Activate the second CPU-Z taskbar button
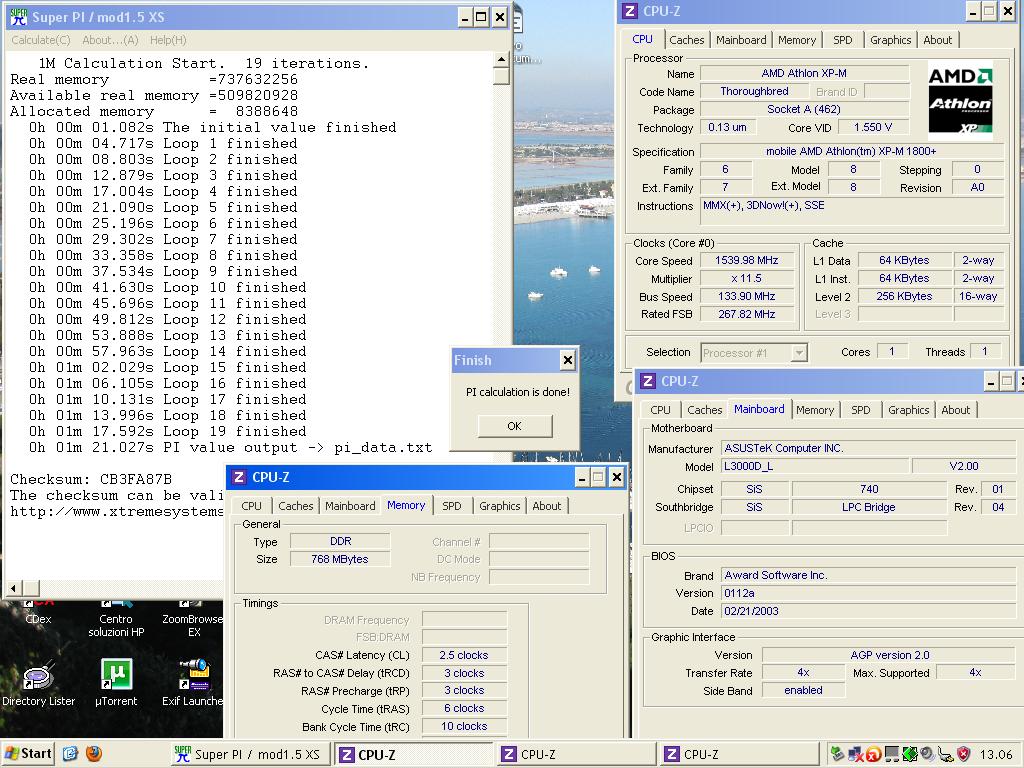 tap(576, 754)
